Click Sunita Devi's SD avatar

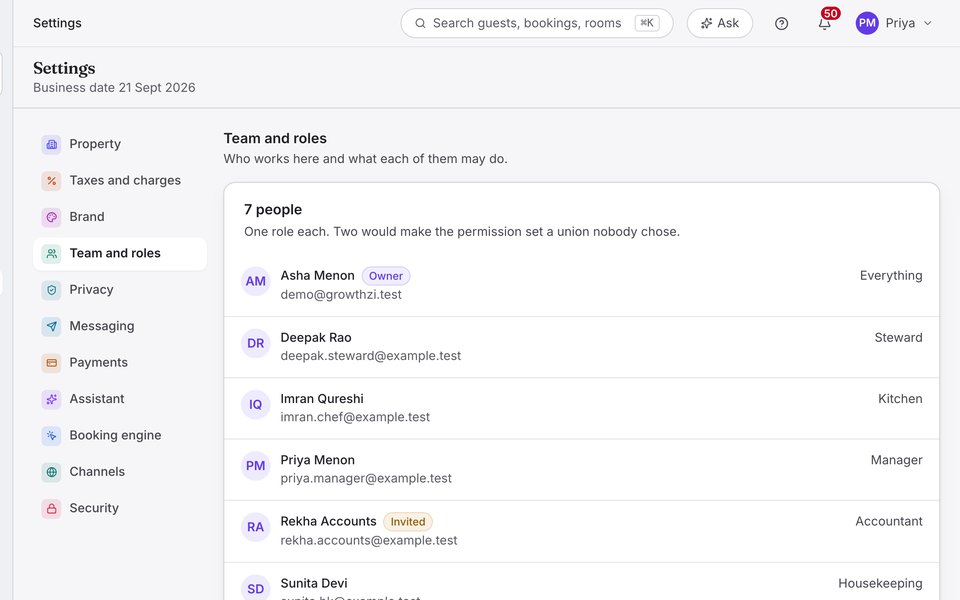click(255, 588)
